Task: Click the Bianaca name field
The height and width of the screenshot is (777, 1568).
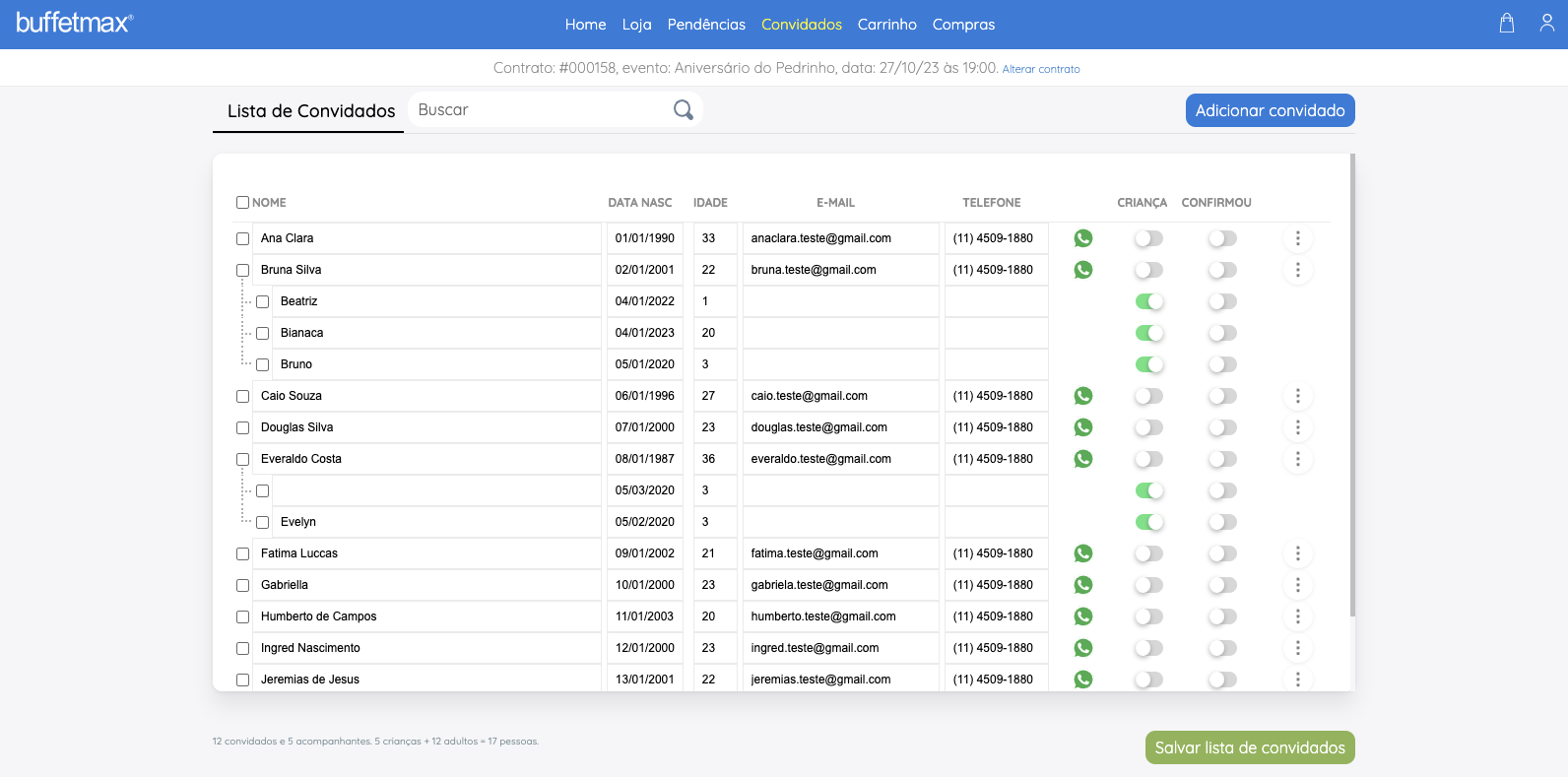Action: coord(436,333)
